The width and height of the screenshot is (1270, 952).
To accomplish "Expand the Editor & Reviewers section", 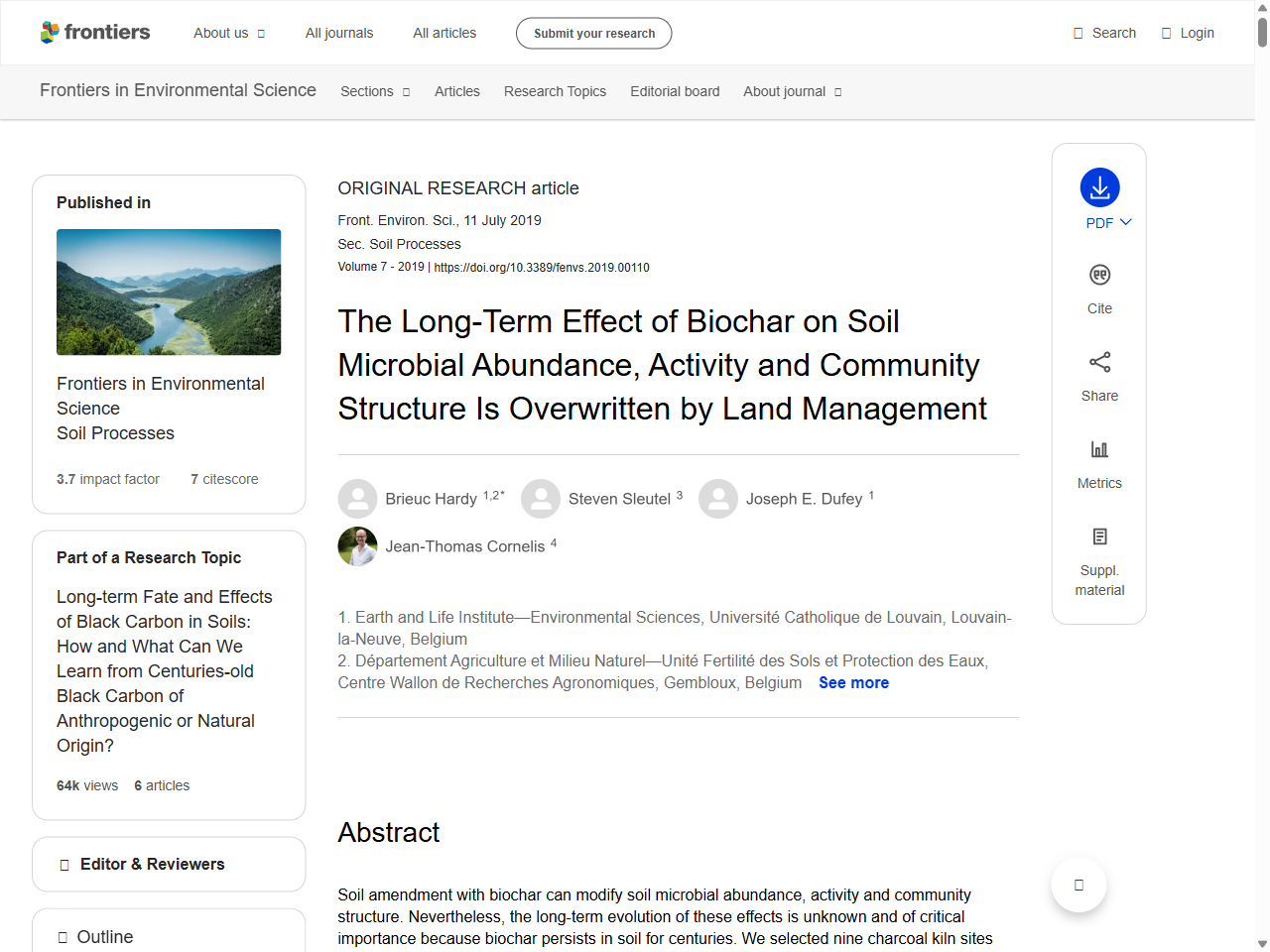I will pos(168,864).
